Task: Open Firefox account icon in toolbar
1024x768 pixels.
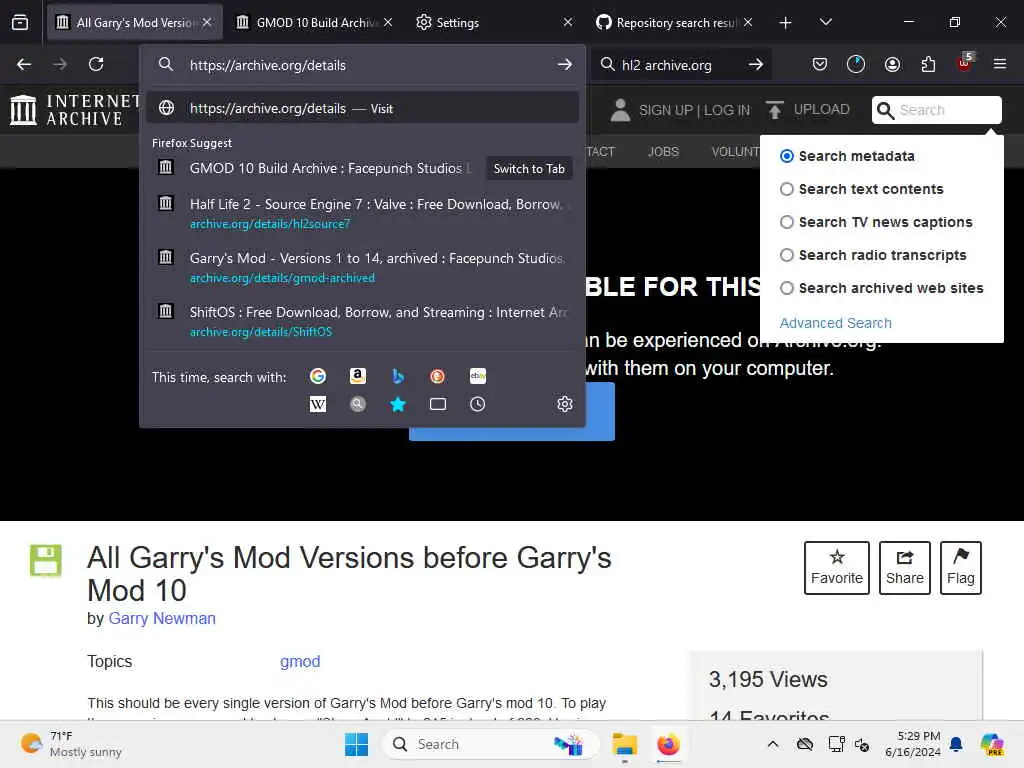Action: click(x=892, y=64)
